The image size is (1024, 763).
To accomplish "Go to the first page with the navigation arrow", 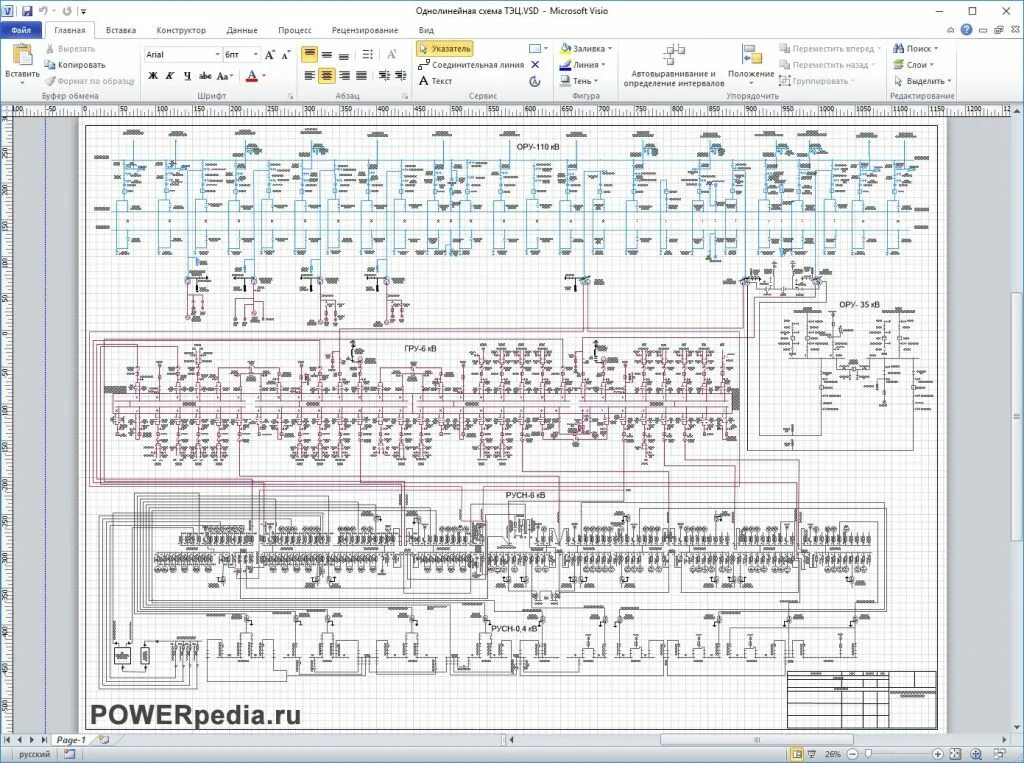I will click(x=8, y=739).
